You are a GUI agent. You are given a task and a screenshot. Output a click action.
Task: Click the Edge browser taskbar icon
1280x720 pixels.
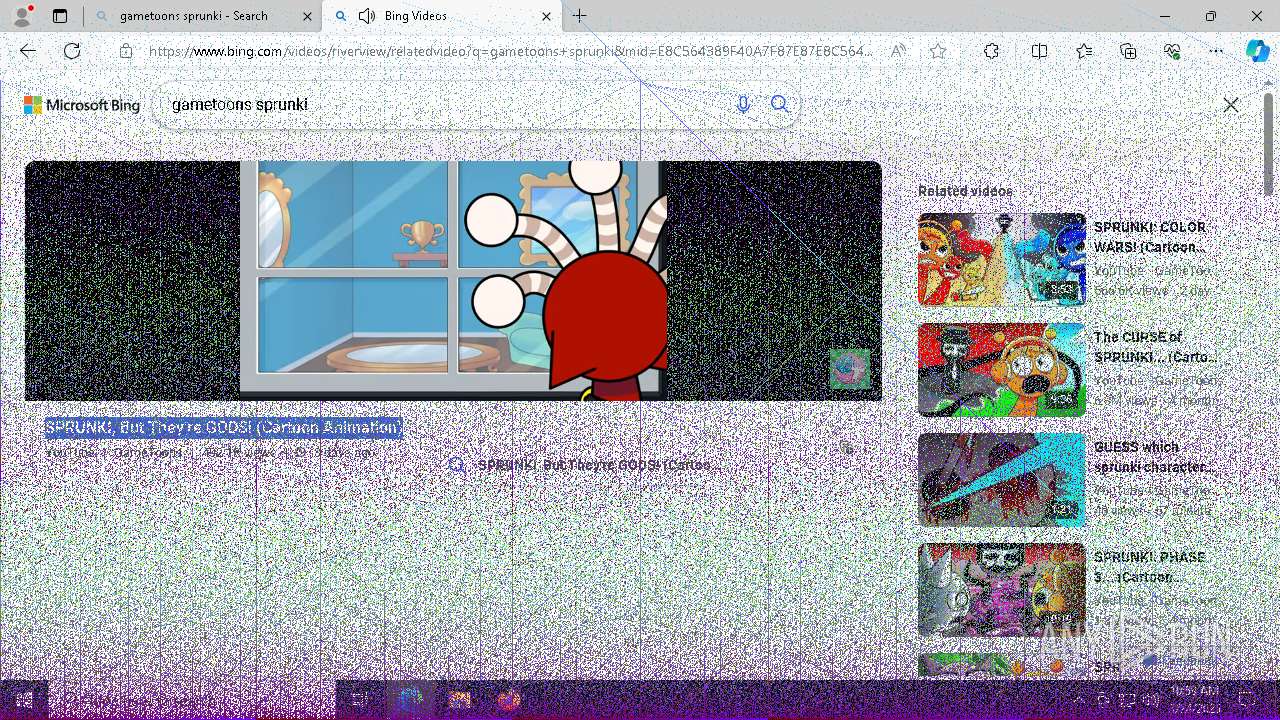[x=411, y=700]
